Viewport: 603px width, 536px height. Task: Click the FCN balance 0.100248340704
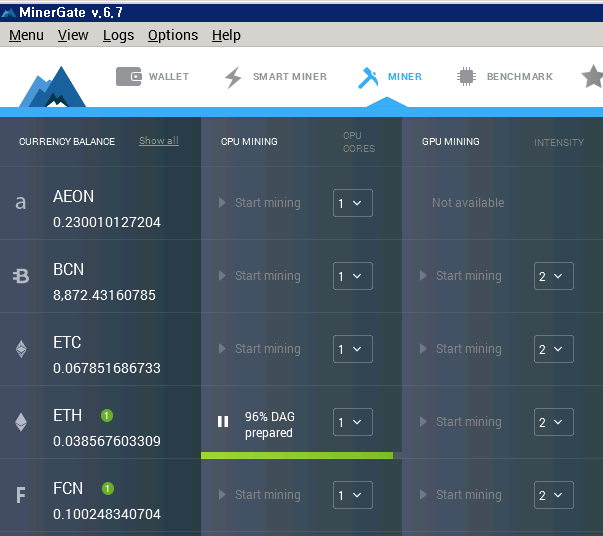tap(107, 514)
